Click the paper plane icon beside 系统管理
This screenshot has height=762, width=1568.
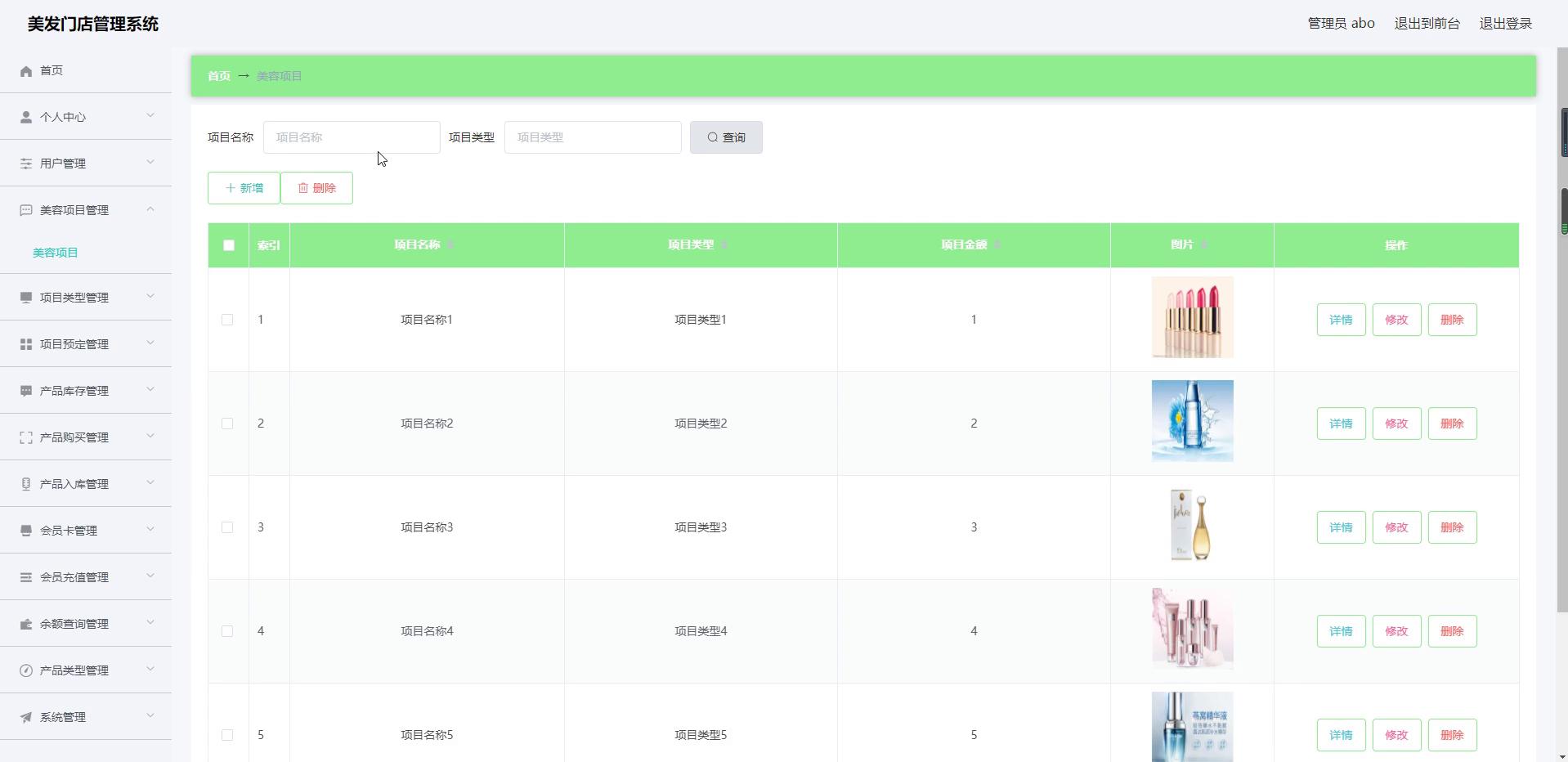[x=26, y=718]
